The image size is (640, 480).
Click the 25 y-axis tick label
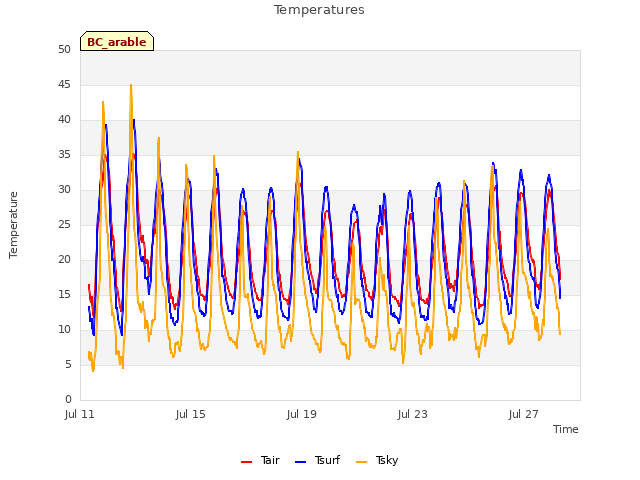64,224
